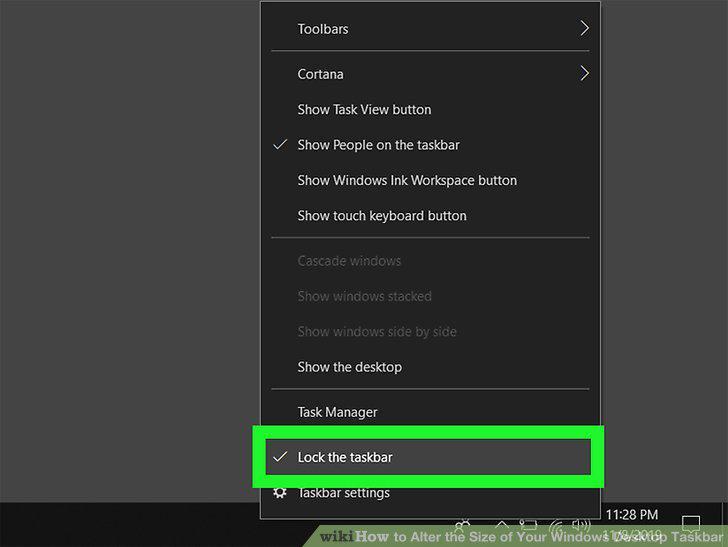Open the Action Center notification icon
The height and width of the screenshot is (547, 728).
691,523
